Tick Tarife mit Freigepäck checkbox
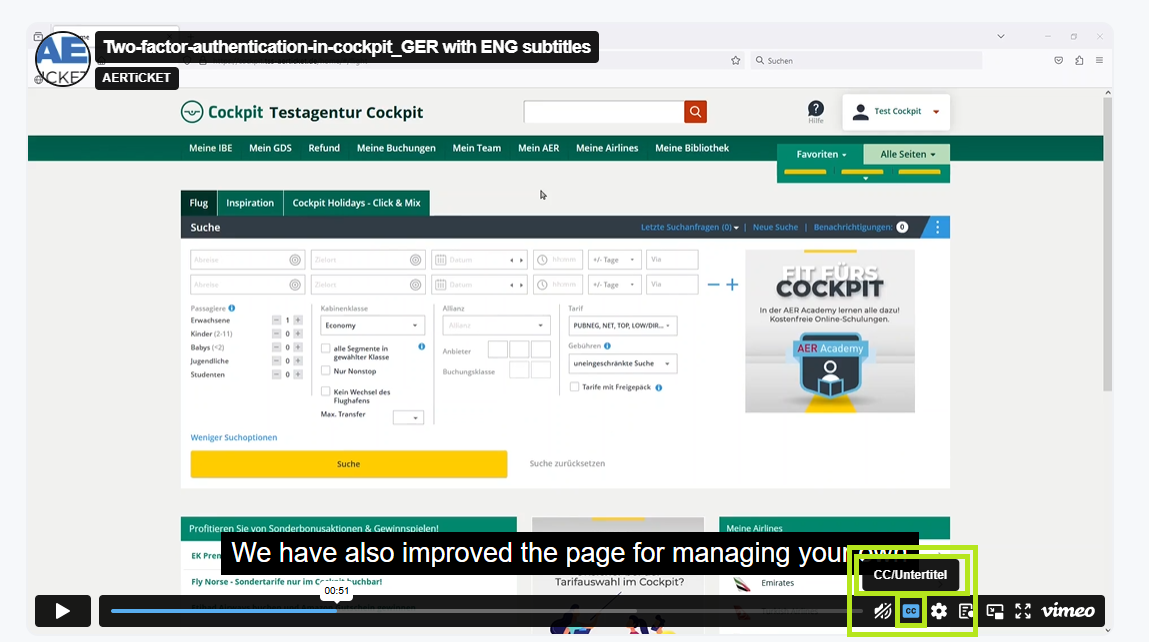1149x642 pixels. click(x=574, y=387)
